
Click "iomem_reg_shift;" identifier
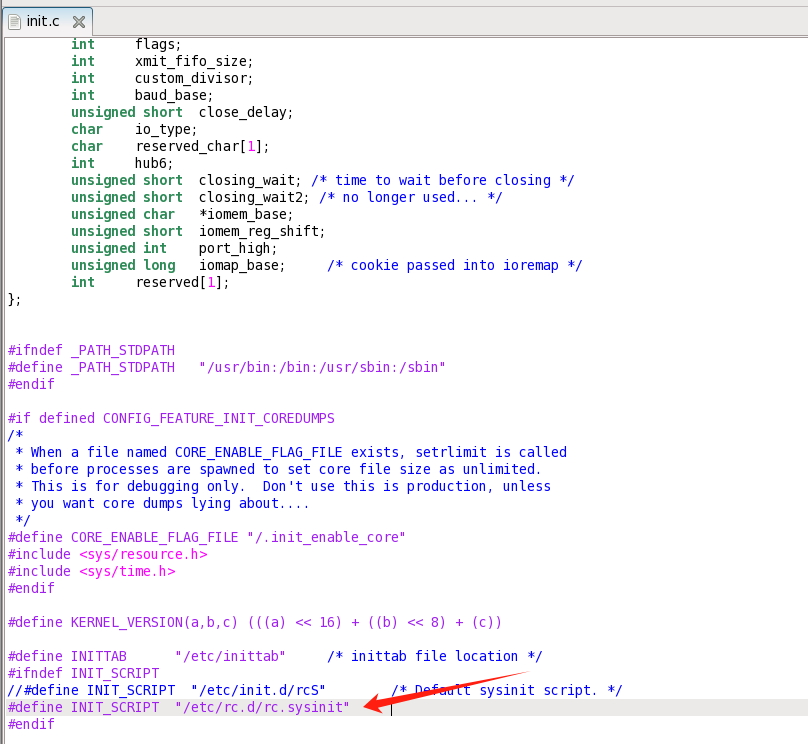262,231
